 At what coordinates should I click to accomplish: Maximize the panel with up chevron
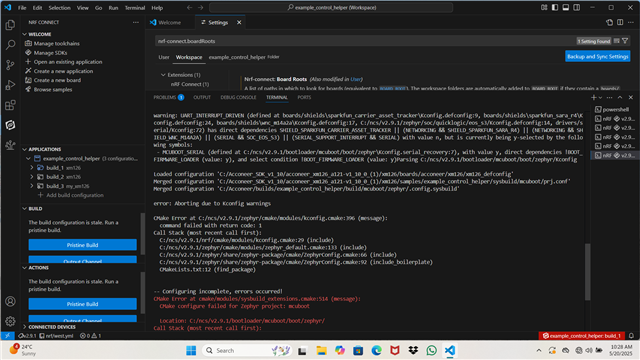(620, 97)
